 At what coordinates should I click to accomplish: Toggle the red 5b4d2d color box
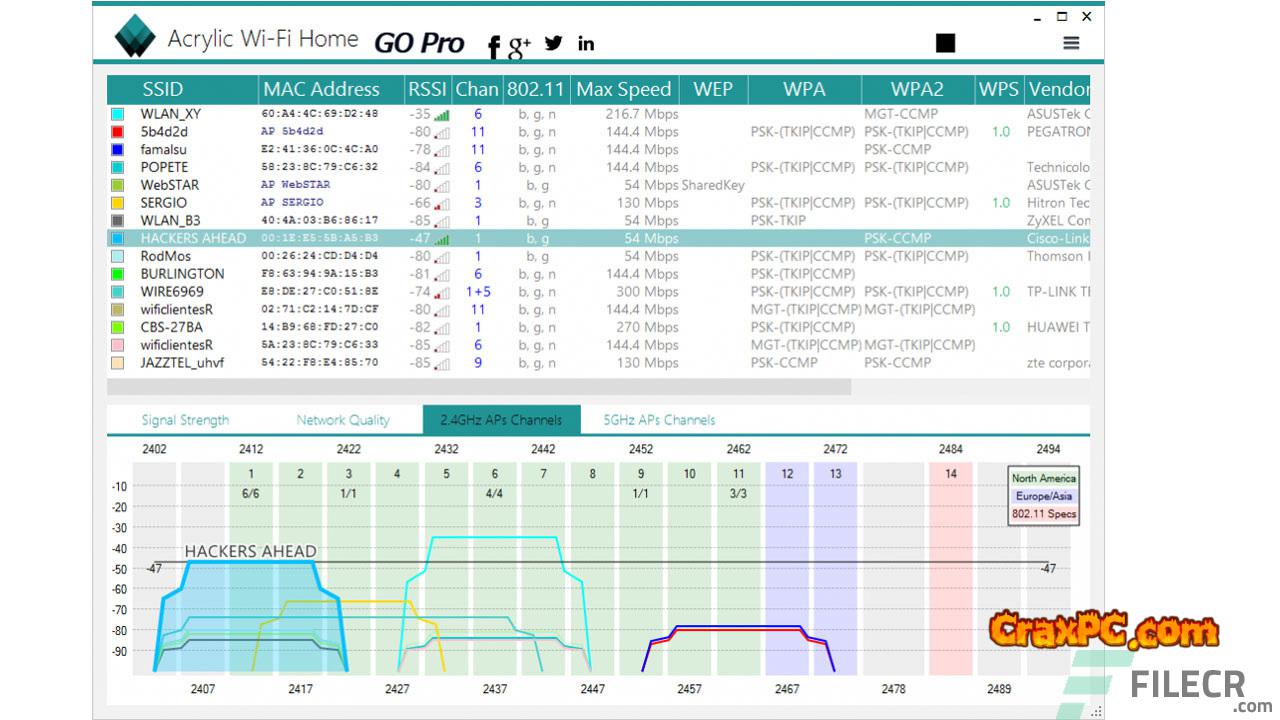(118, 132)
